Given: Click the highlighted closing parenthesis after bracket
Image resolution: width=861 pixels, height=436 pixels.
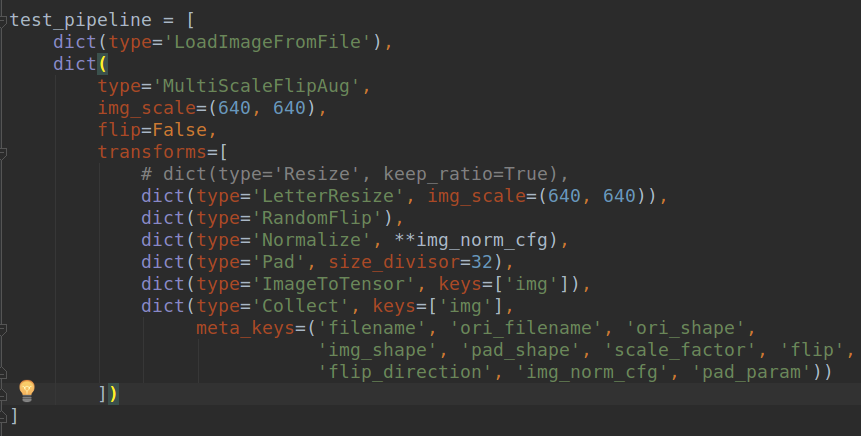Looking at the screenshot, I should point(114,393).
